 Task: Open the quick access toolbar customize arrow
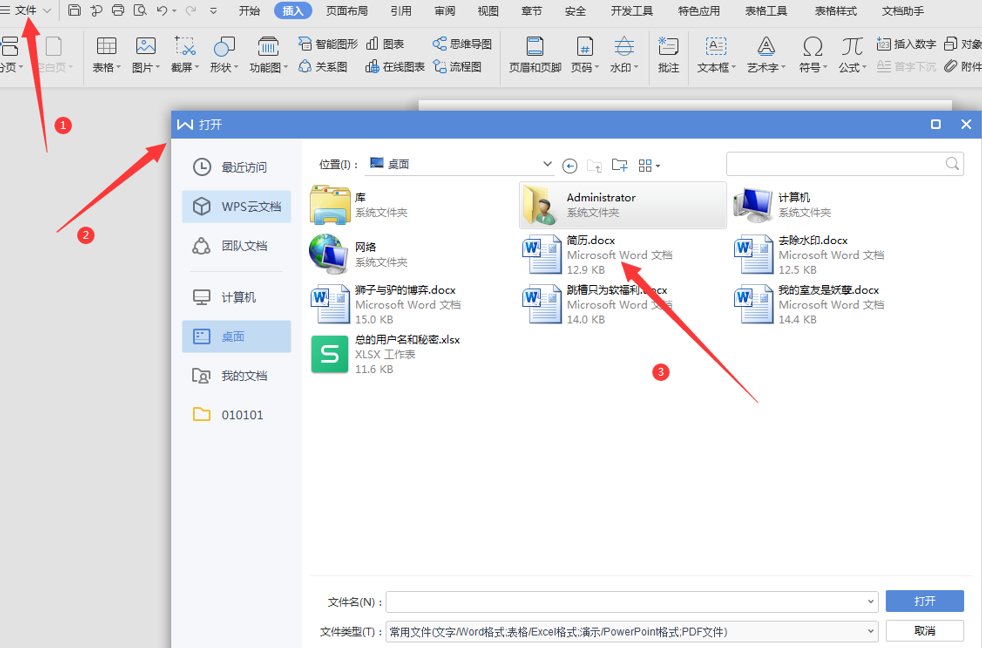214,11
